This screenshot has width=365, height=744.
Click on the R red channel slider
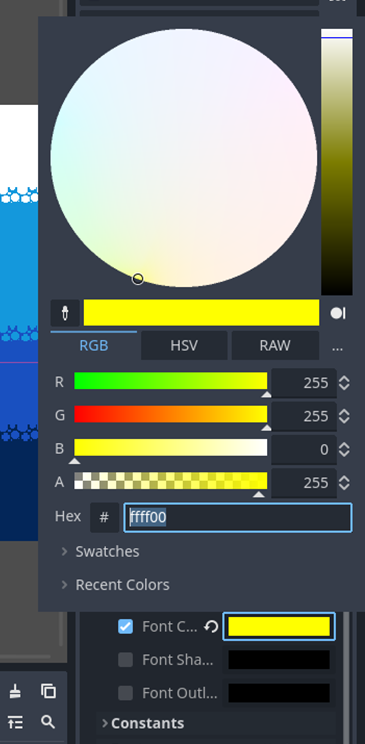tap(171, 381)
